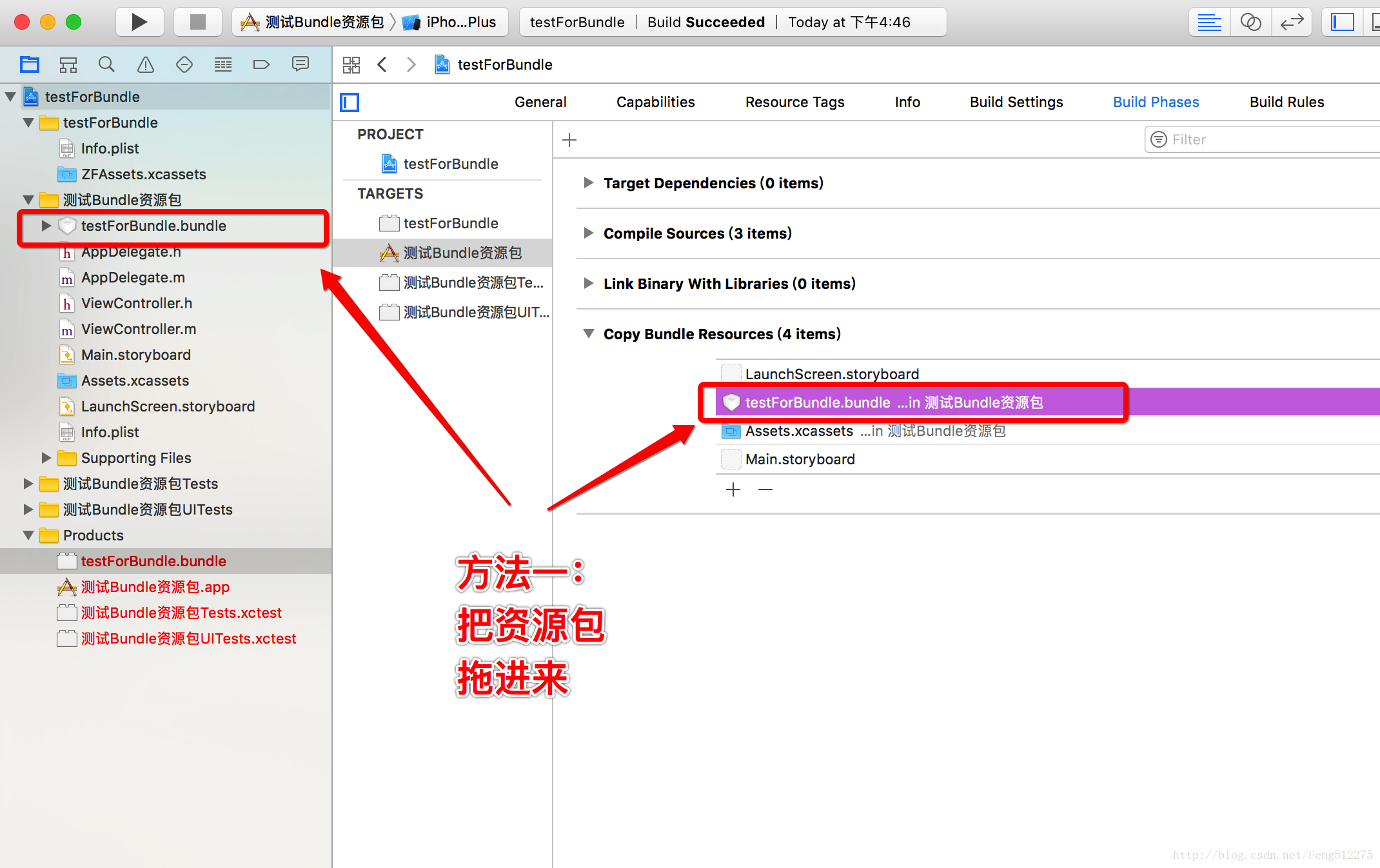The height and width of the screenshot is (868, 1380).
Task: Expand Compile Sources section
Action: pyautogui.click(x=587, y=232)
